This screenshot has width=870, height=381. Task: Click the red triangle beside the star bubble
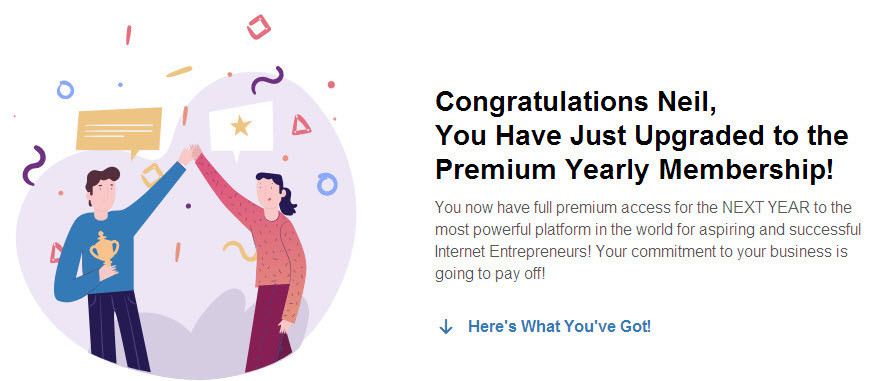click(x=301, y=125)
